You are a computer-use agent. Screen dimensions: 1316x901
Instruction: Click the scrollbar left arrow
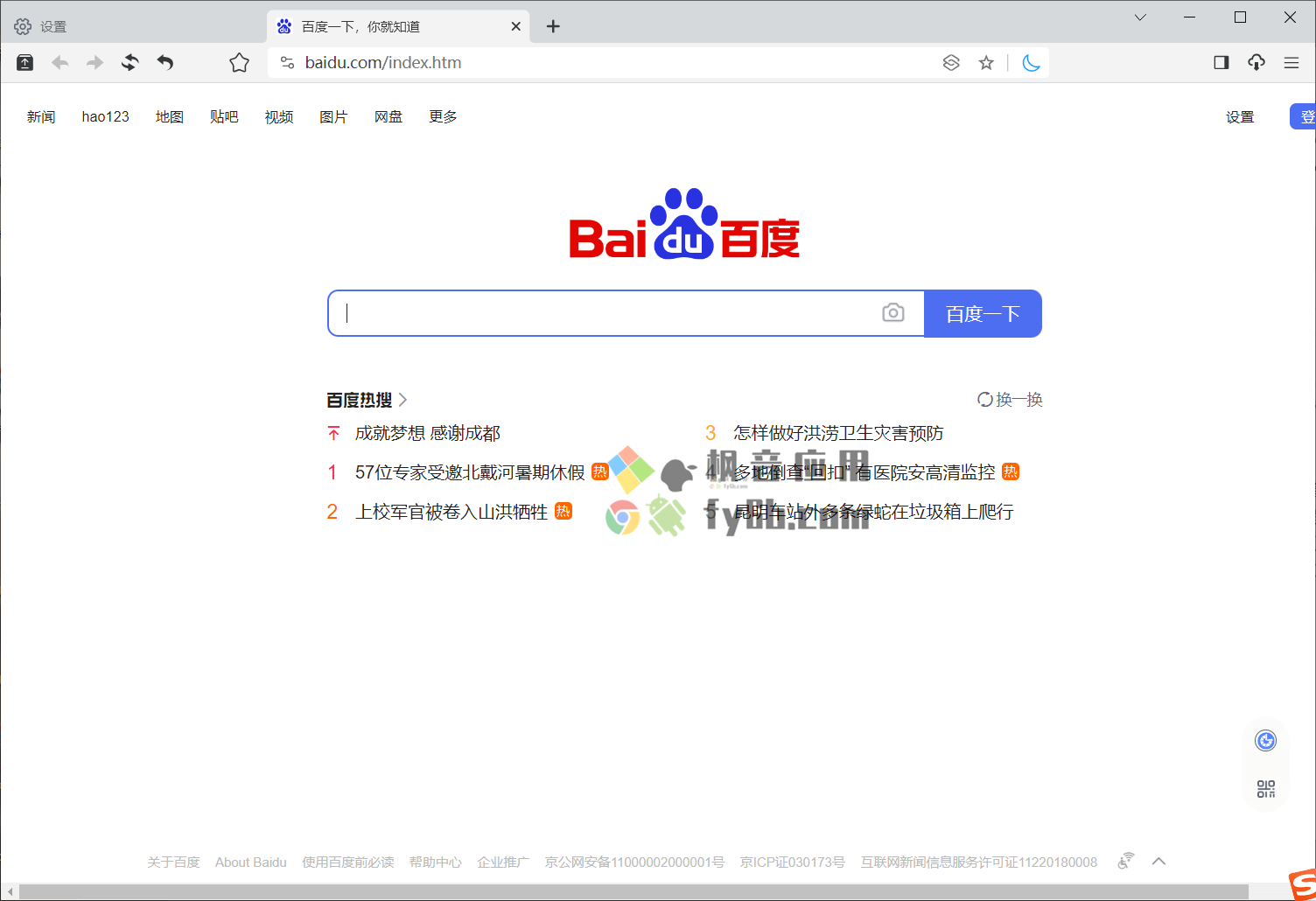tap(10, 891)
